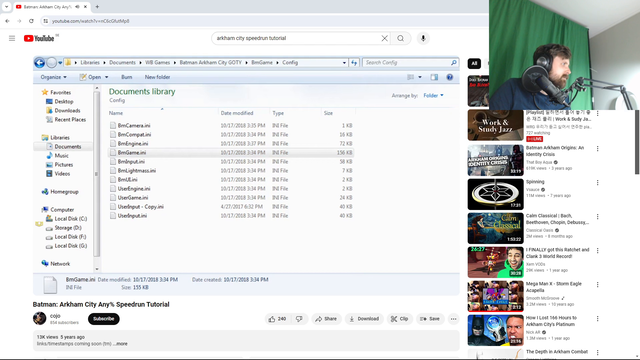
Task: Go to YouTube home via the logo
Action: 39,38
